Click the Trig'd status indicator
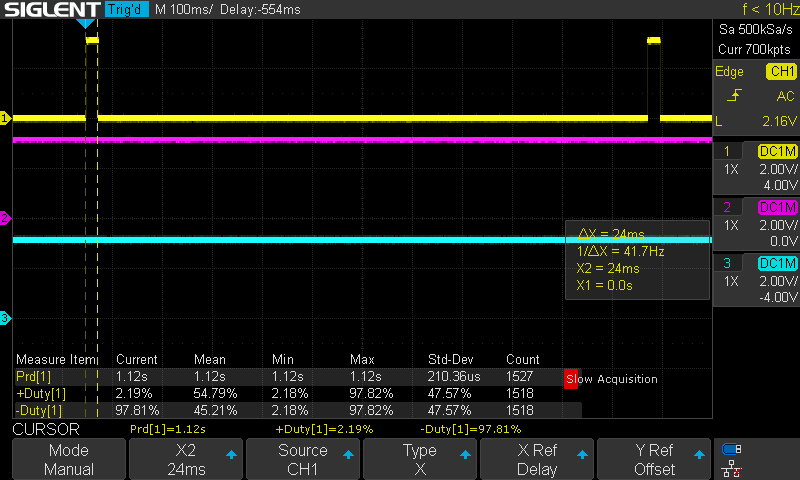This screenshot has width=800, height=480. coord(127,9)
